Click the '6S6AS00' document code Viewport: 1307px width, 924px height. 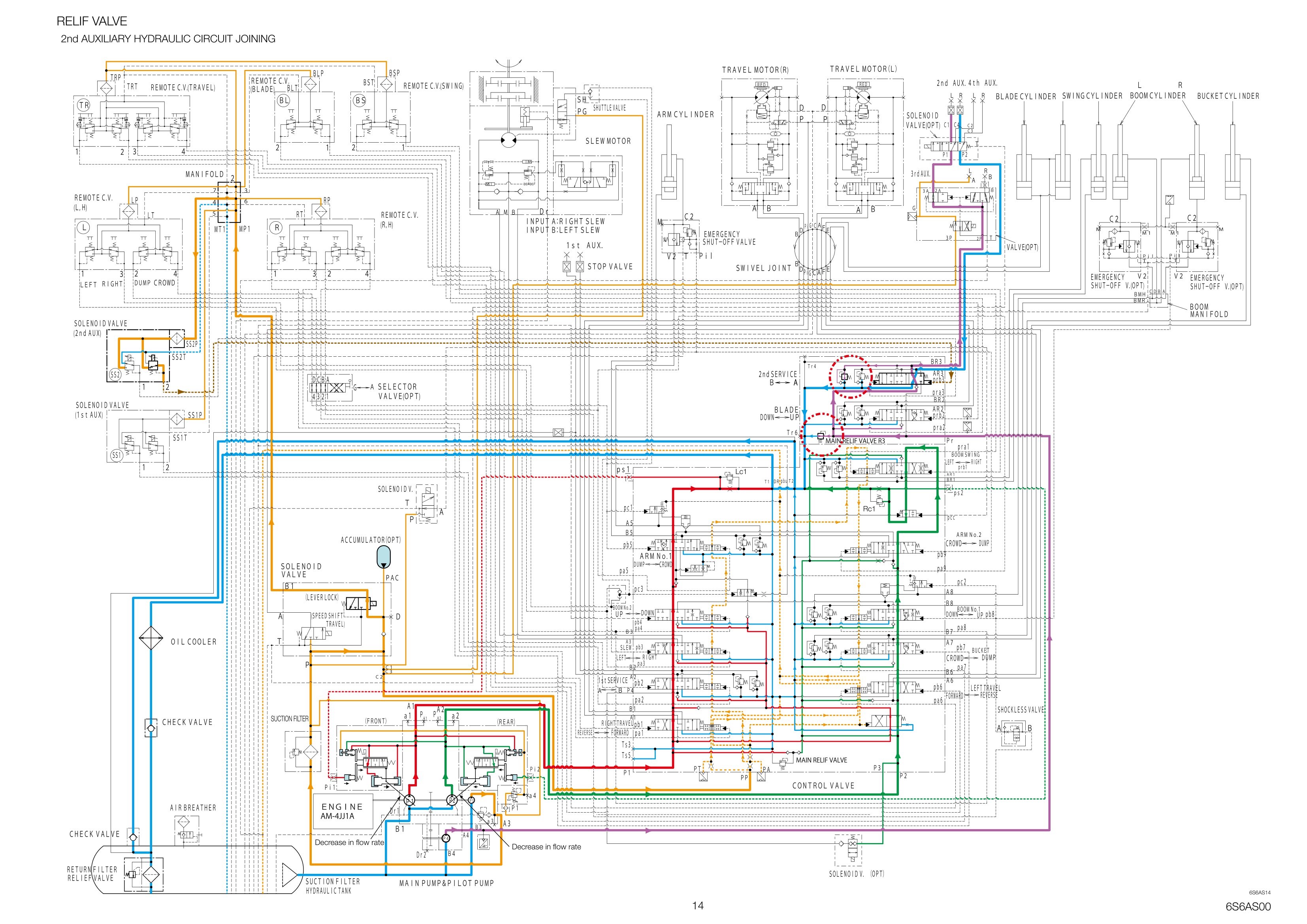pos(1248,907)
